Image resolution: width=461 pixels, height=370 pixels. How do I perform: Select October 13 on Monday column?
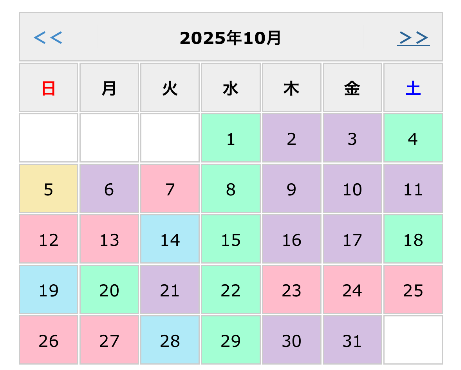109,239
